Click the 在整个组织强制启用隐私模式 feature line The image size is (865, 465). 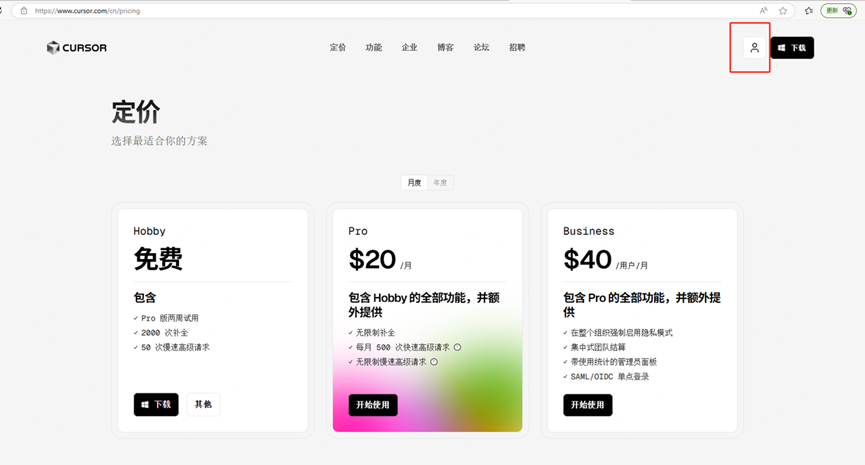pos(618,333)
